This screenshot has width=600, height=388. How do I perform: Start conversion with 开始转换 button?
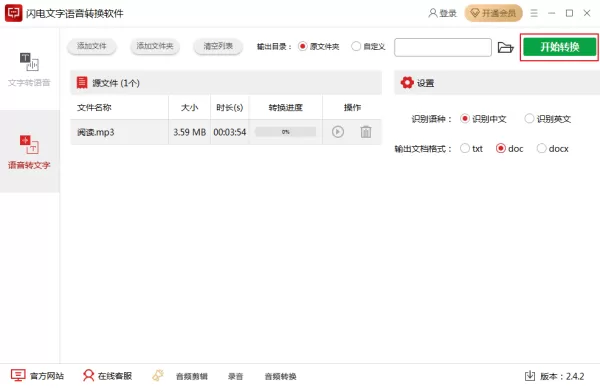(559, 47)
